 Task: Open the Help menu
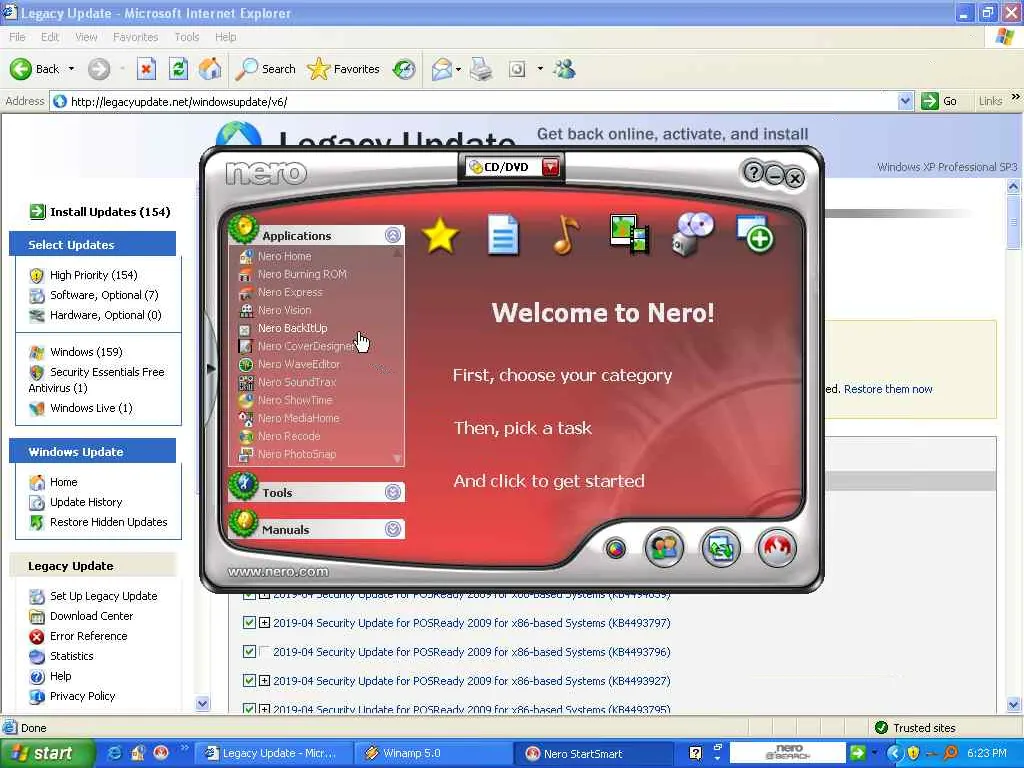click(x=225, y=37)
